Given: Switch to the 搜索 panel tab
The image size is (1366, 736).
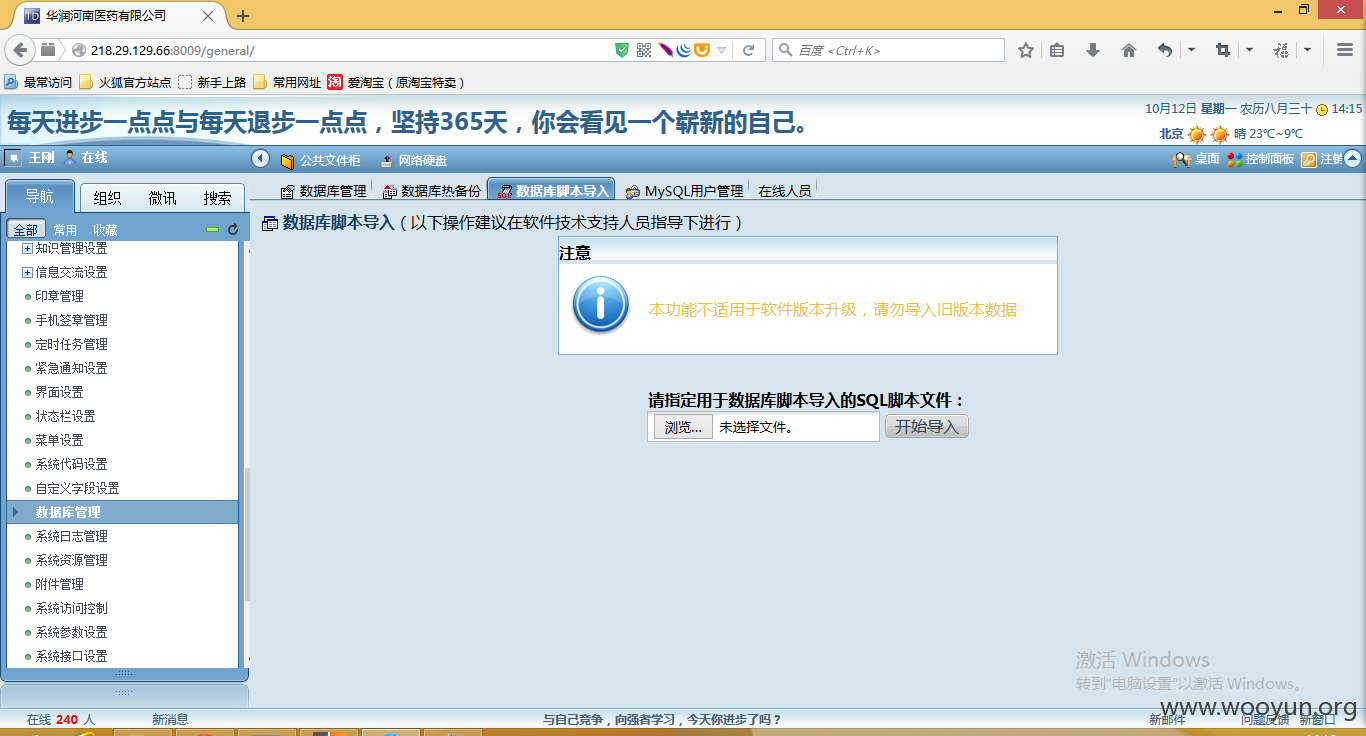Looking at the screenshot, I should point(217,198).
